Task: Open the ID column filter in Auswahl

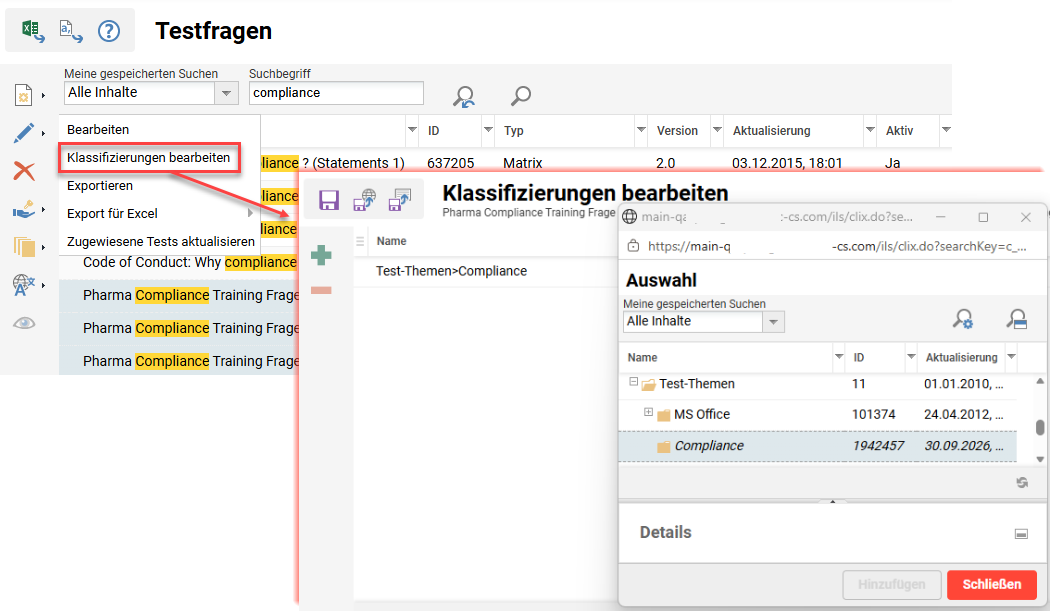Action: (x=911, y=356)
